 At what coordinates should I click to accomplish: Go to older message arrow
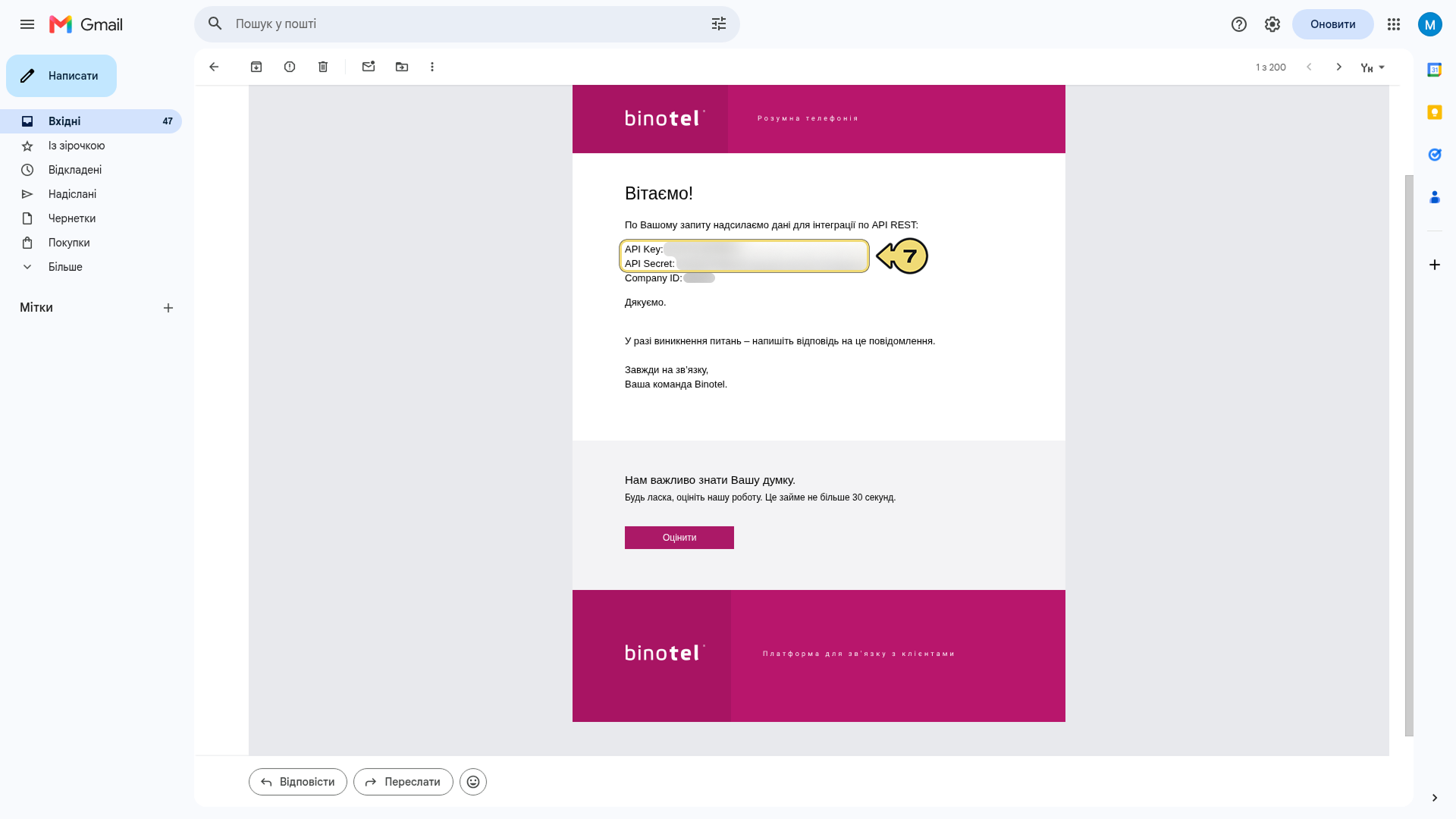1339,67
